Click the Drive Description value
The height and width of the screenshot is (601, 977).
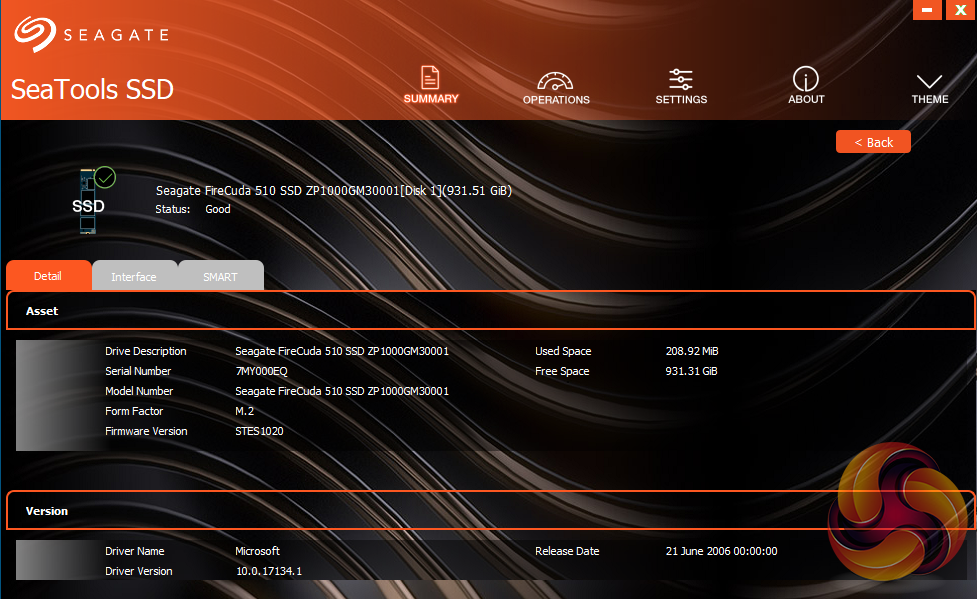coord(342,351)
